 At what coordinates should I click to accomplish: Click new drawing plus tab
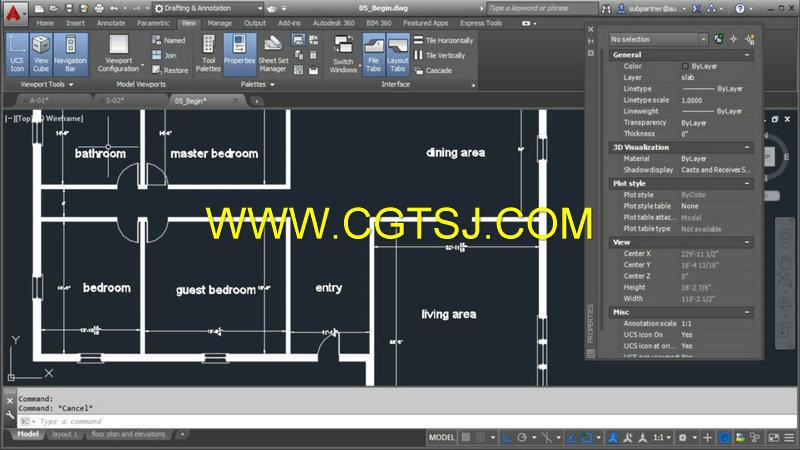(x=256, y=101)
